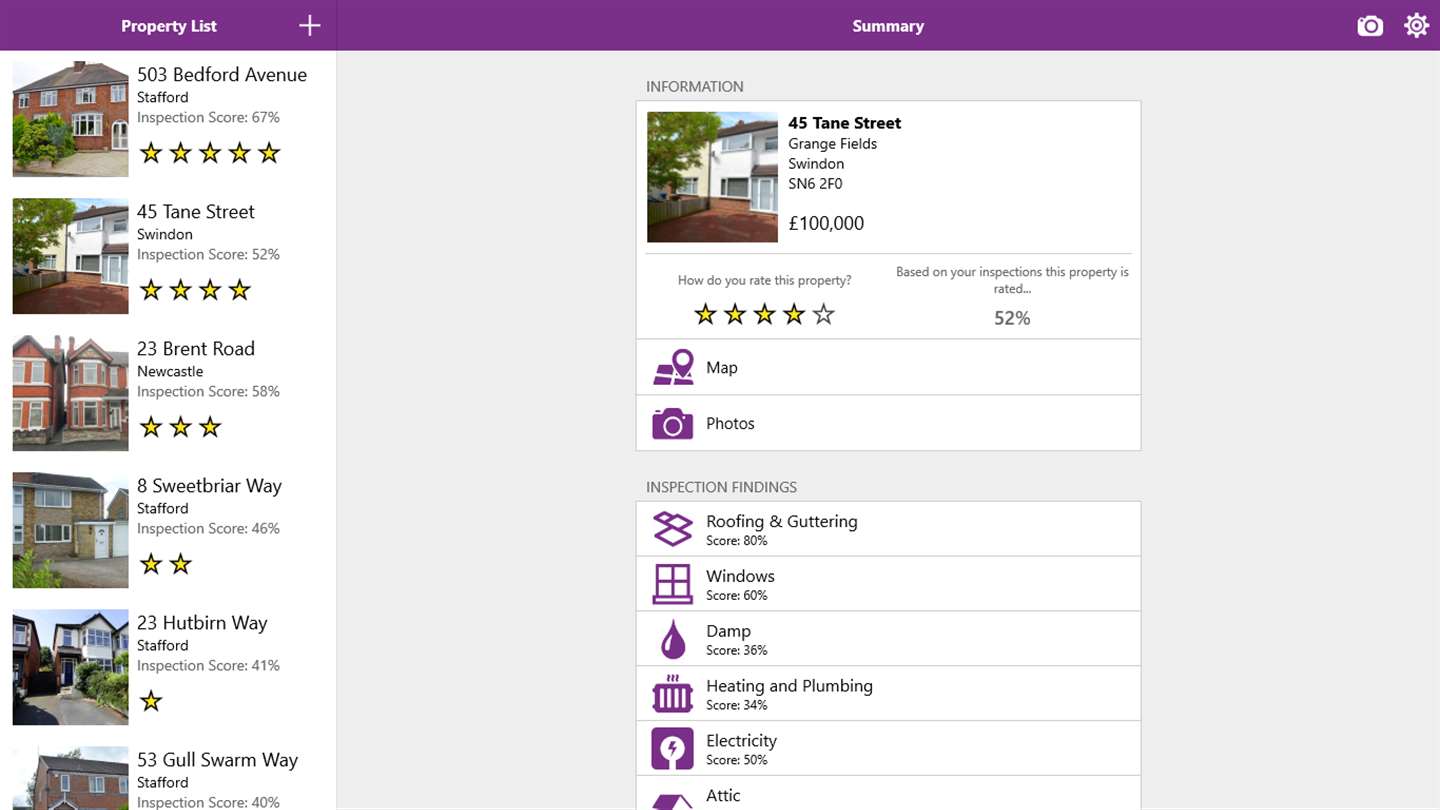
Task: Open Electricity inspection findings
Action: [888, 749]
